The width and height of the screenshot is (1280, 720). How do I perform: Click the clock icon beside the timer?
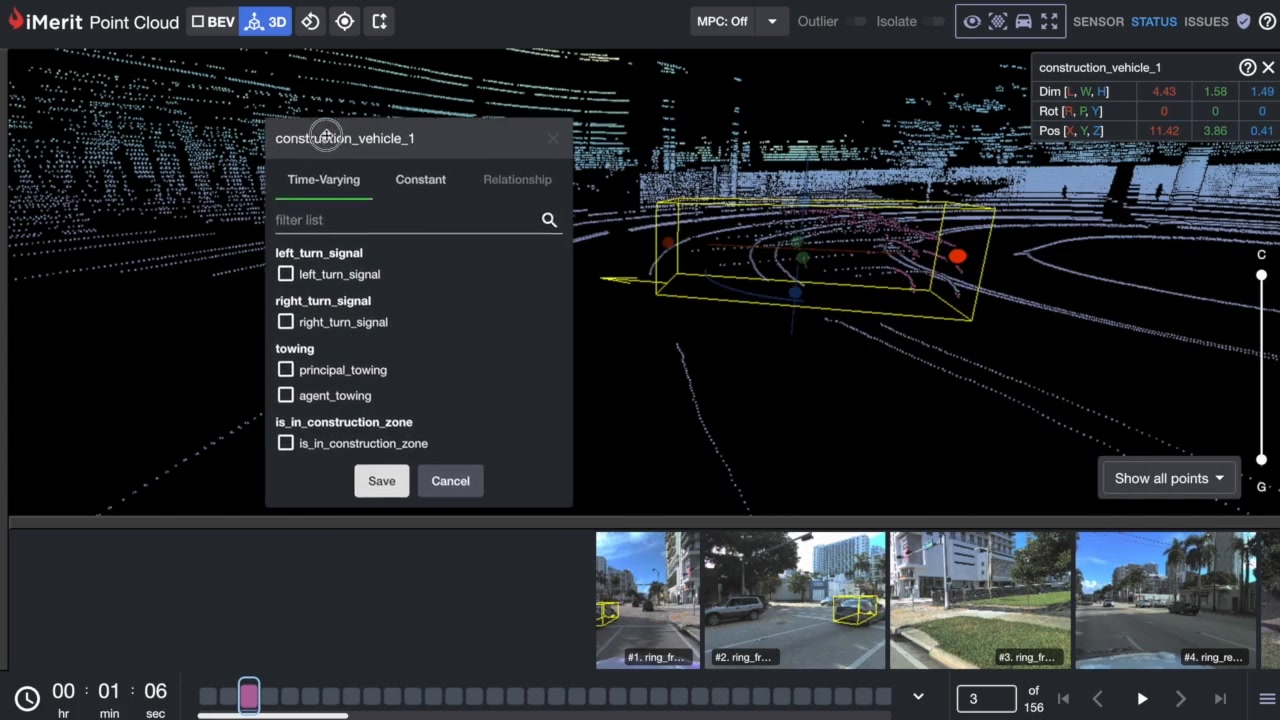tap(27, 698)
